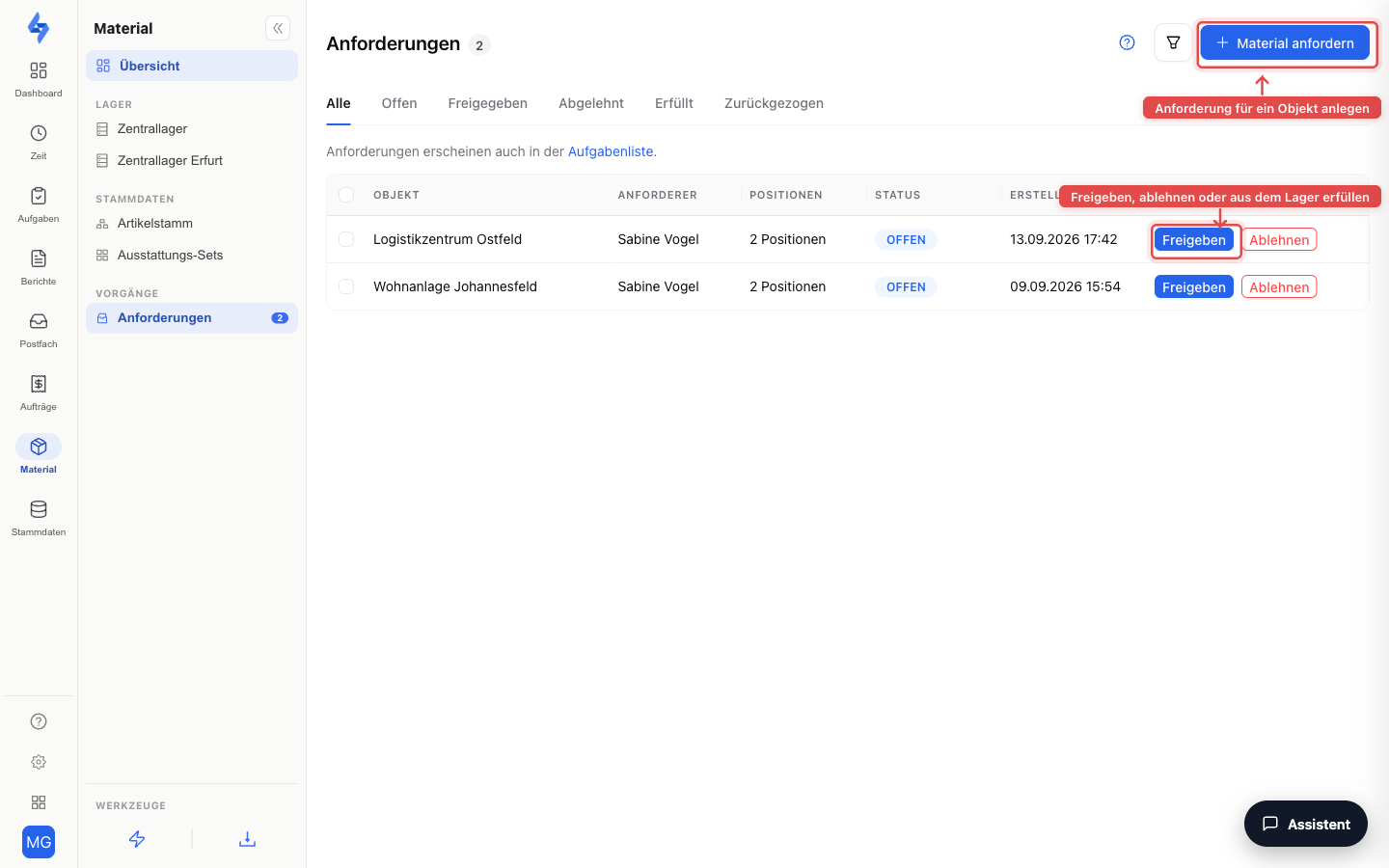Open the MG user avatar
This screenshot has height=868, width=1389.
(39, 842)
